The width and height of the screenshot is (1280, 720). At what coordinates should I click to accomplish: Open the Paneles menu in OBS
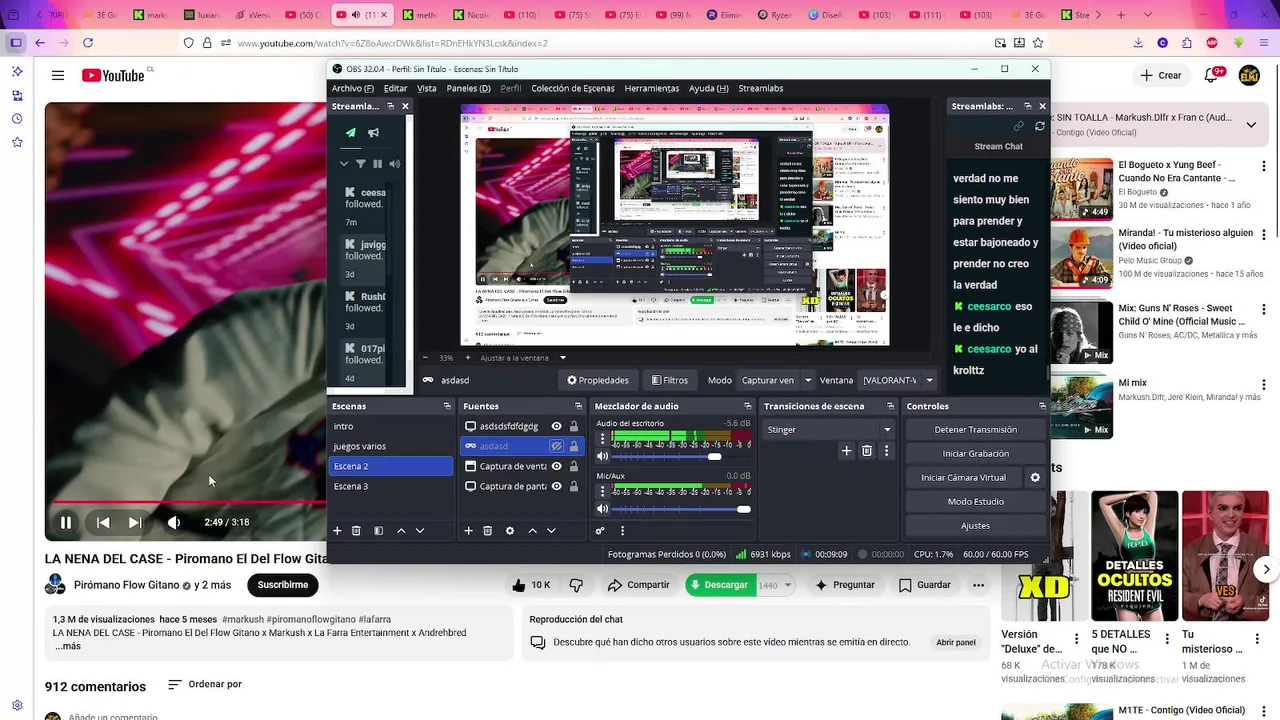point(468,88)
